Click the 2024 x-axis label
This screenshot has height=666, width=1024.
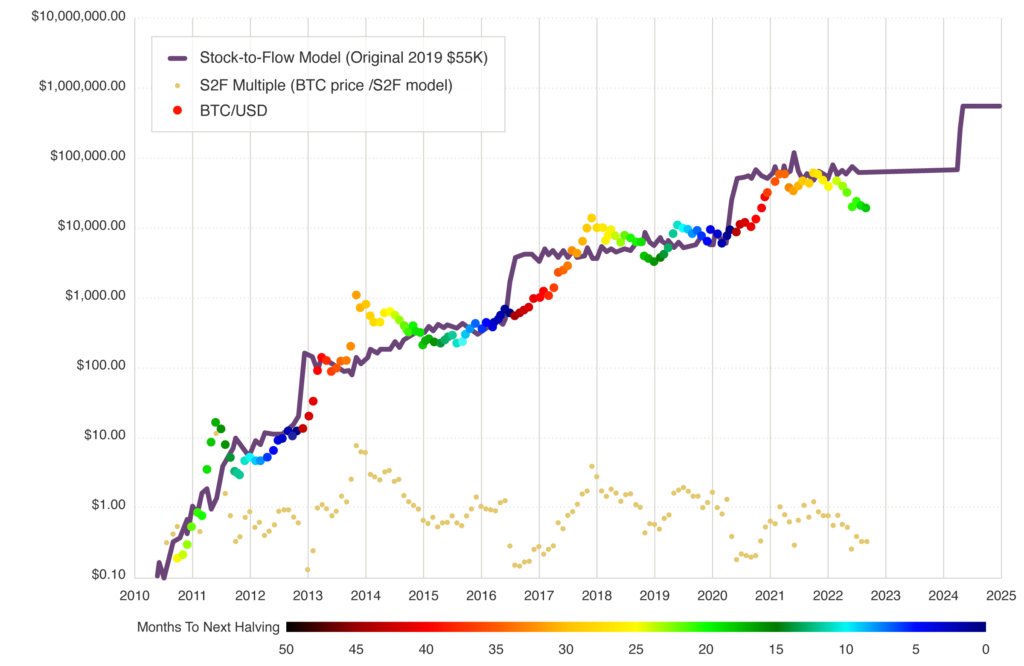[944, 595]
